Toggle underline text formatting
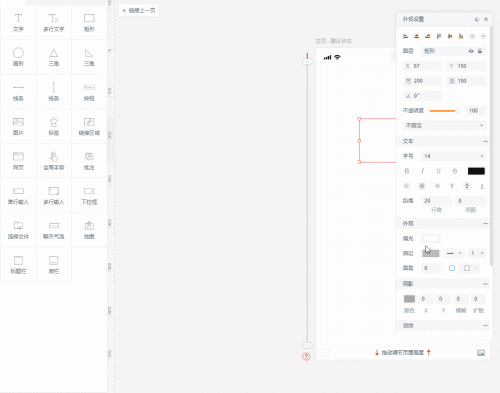Image resolution: width=500 pixels, height=393 pixels. (438, 171)
